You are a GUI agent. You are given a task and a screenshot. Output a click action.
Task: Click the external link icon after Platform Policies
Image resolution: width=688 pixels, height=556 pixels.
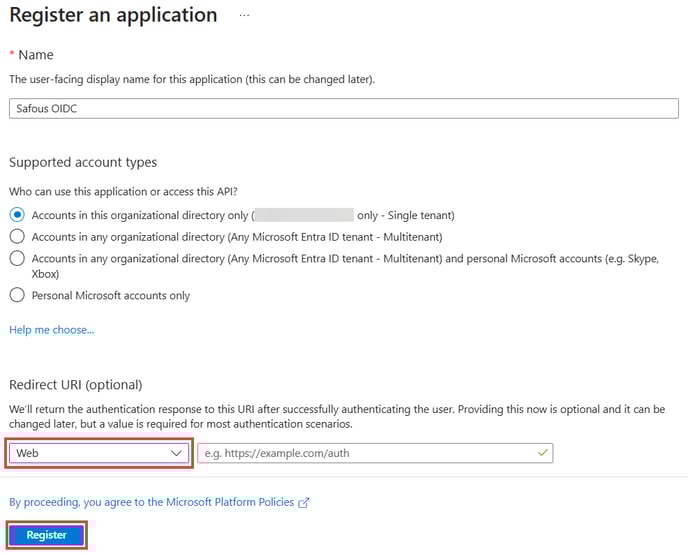tap(304, 503)
